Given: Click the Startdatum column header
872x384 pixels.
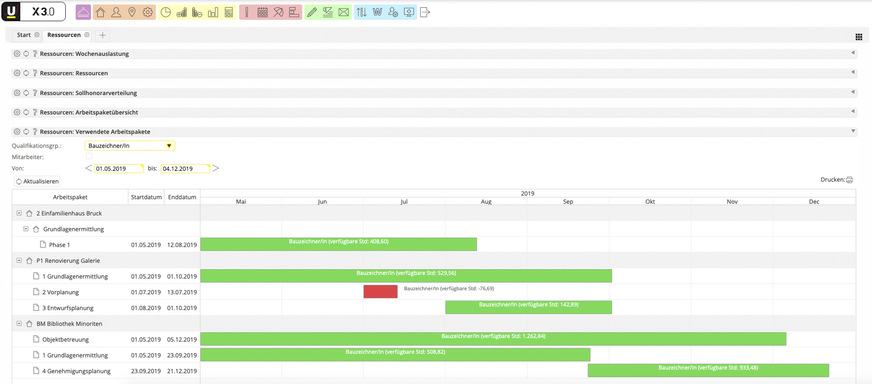Looking at the screenshot, I should tap(146, 197).
